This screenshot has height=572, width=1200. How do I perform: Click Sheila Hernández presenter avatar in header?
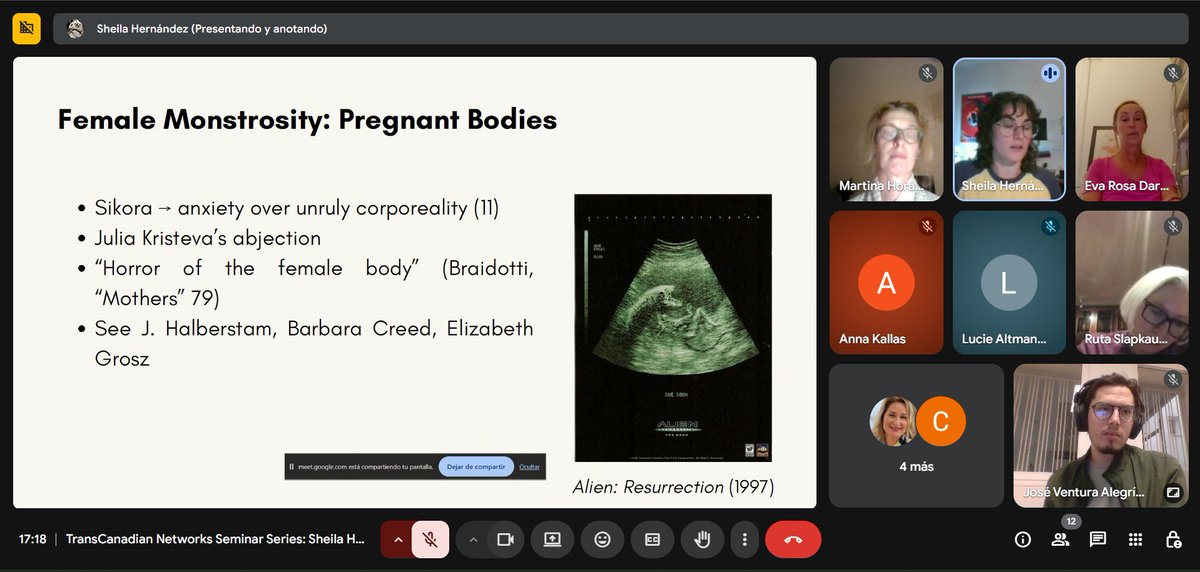[75, 29]
